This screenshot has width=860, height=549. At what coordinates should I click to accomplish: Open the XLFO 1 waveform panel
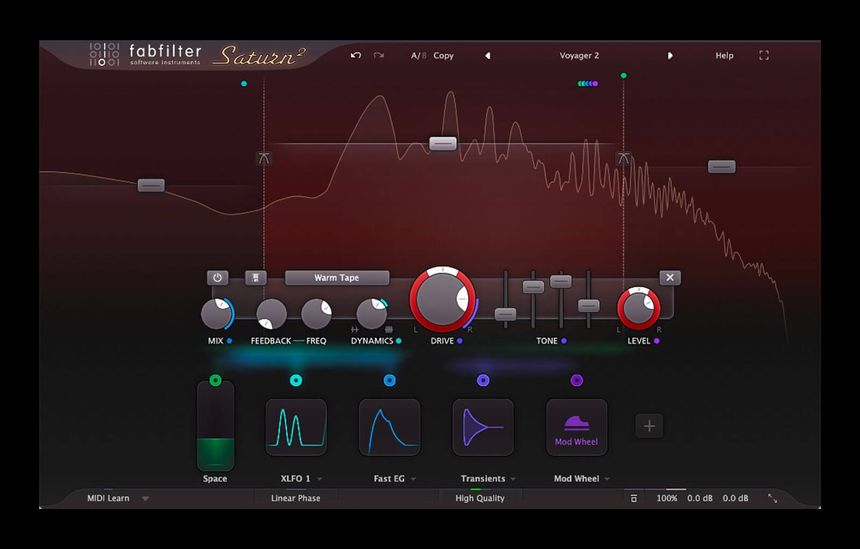tap(296, 427)
